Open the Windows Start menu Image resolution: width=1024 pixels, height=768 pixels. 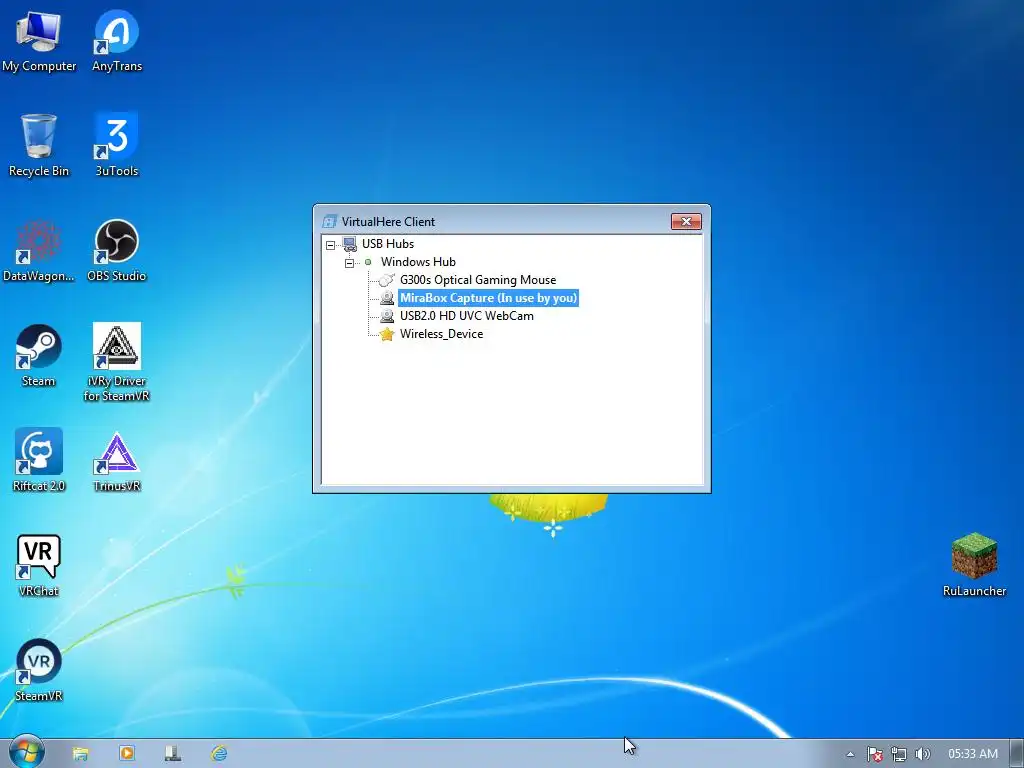(26, 753)
